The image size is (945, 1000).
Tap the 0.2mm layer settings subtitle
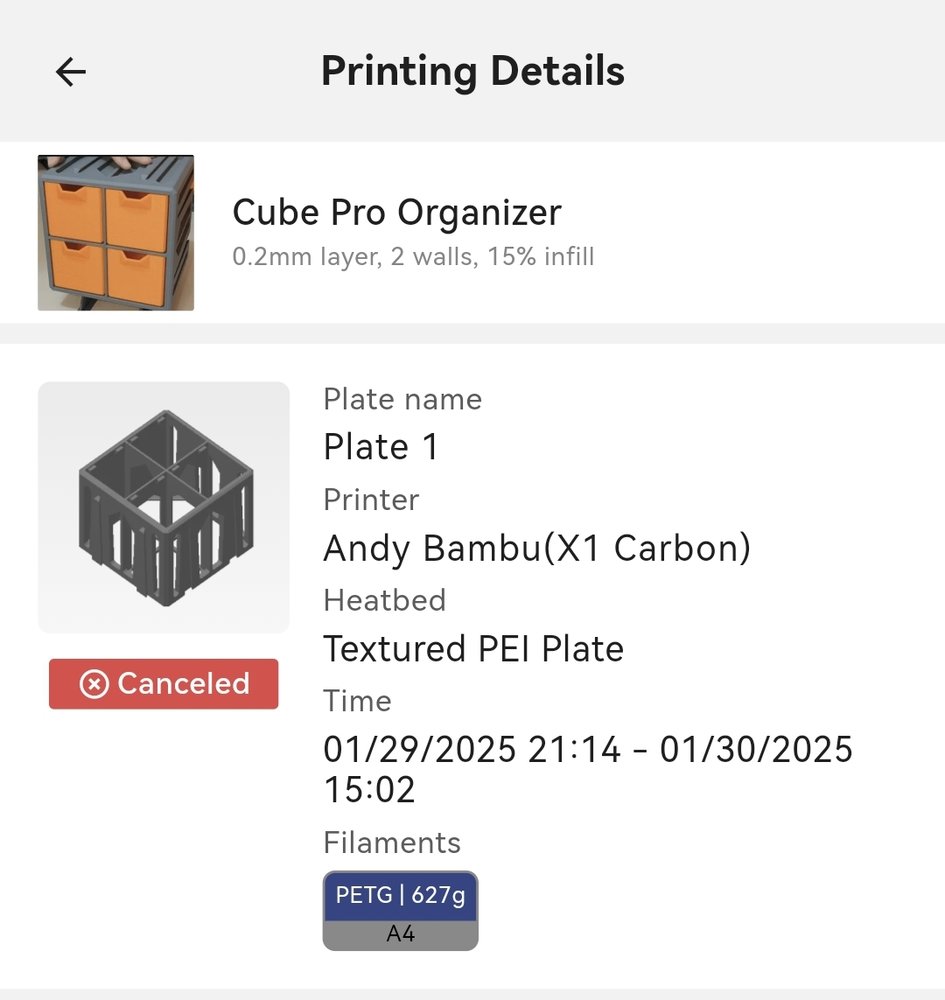point(413,258)
